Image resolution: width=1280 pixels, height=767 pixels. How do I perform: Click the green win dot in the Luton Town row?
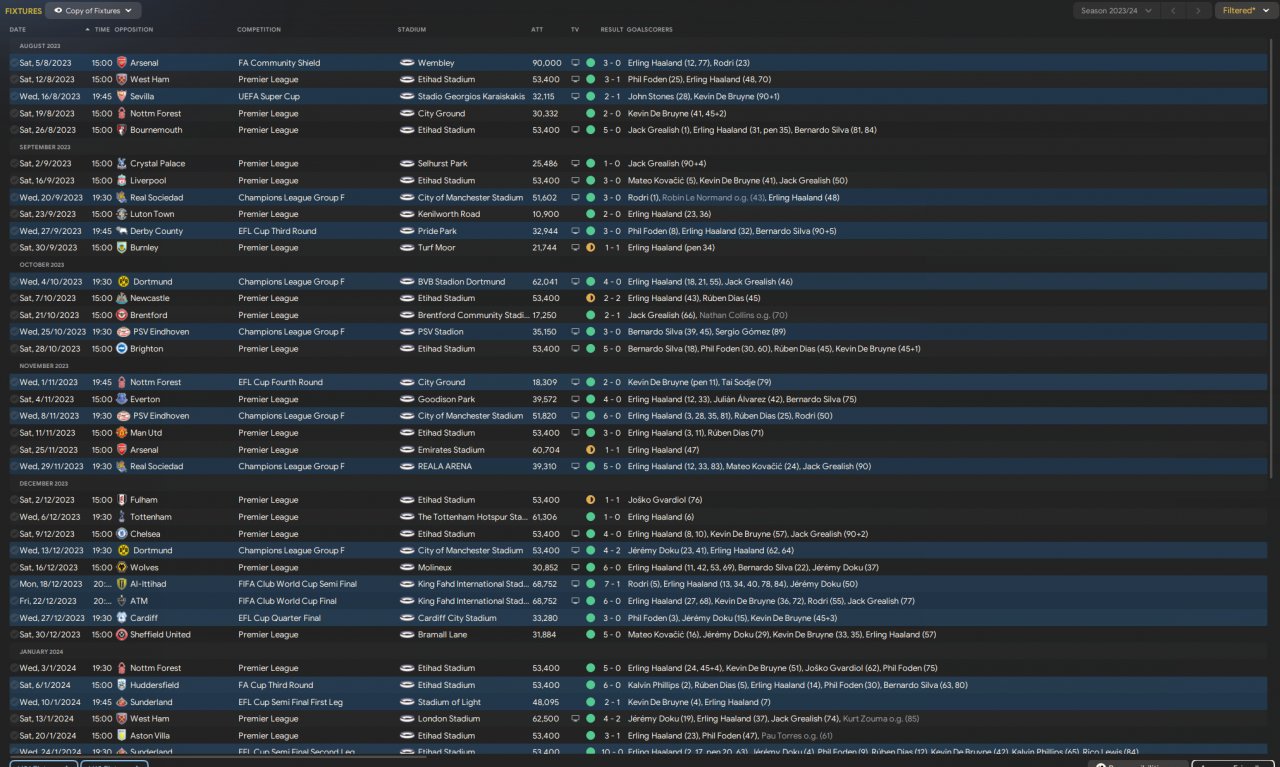pyautogui.click(x=590, y=214)
